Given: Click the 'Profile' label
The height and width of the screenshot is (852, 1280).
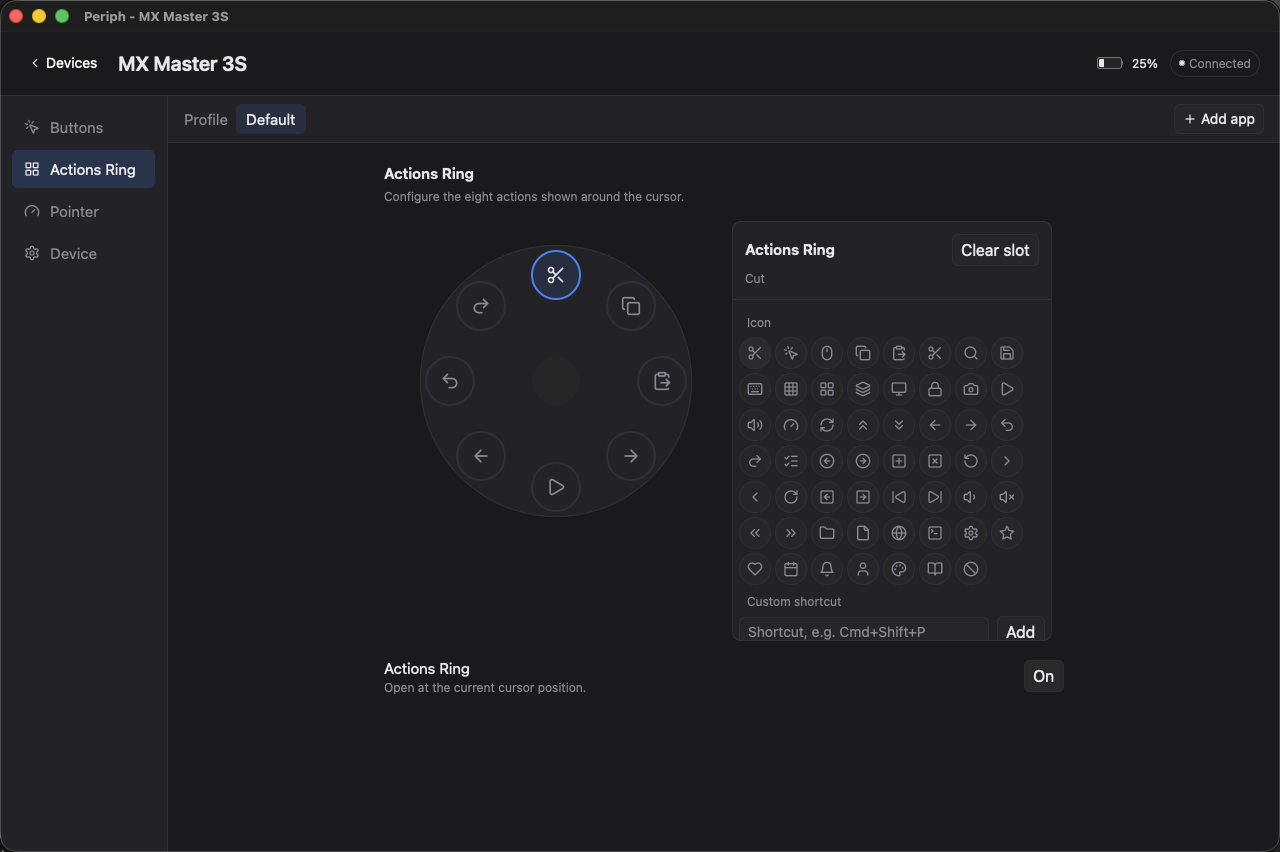Looking at the screenshot, I should coord(206,119).
